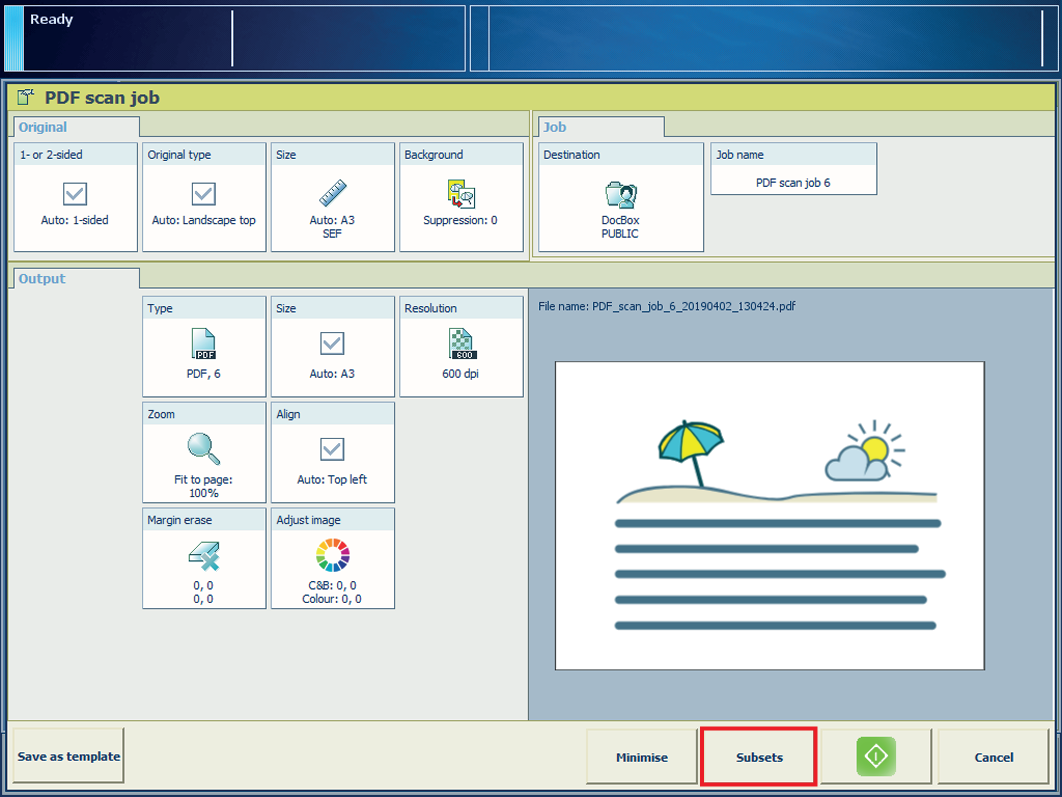Open the Adjust image colour wheel
The height and width of the screenshot is (797, 1062).
pyautogui.click(x=332, y=555)
